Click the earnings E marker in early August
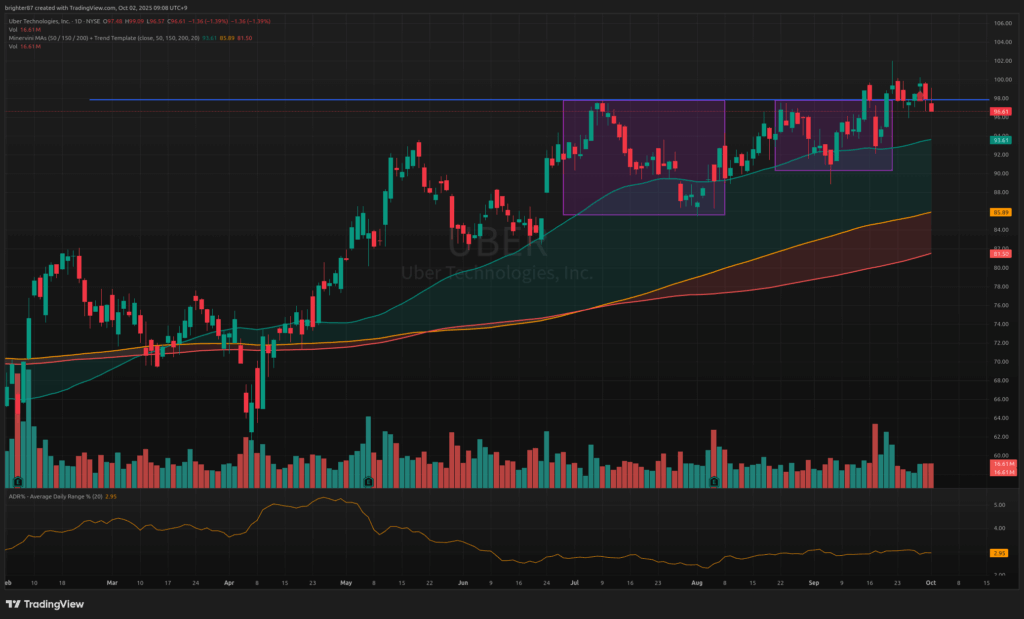The image size is (1024, 619). 714,482
